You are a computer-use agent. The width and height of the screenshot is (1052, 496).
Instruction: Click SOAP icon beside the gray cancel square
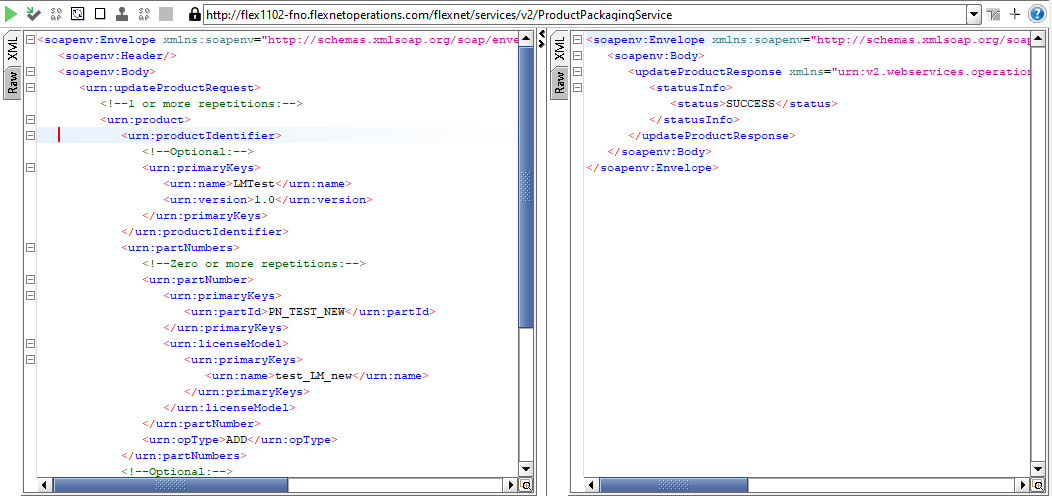point(144,13)
